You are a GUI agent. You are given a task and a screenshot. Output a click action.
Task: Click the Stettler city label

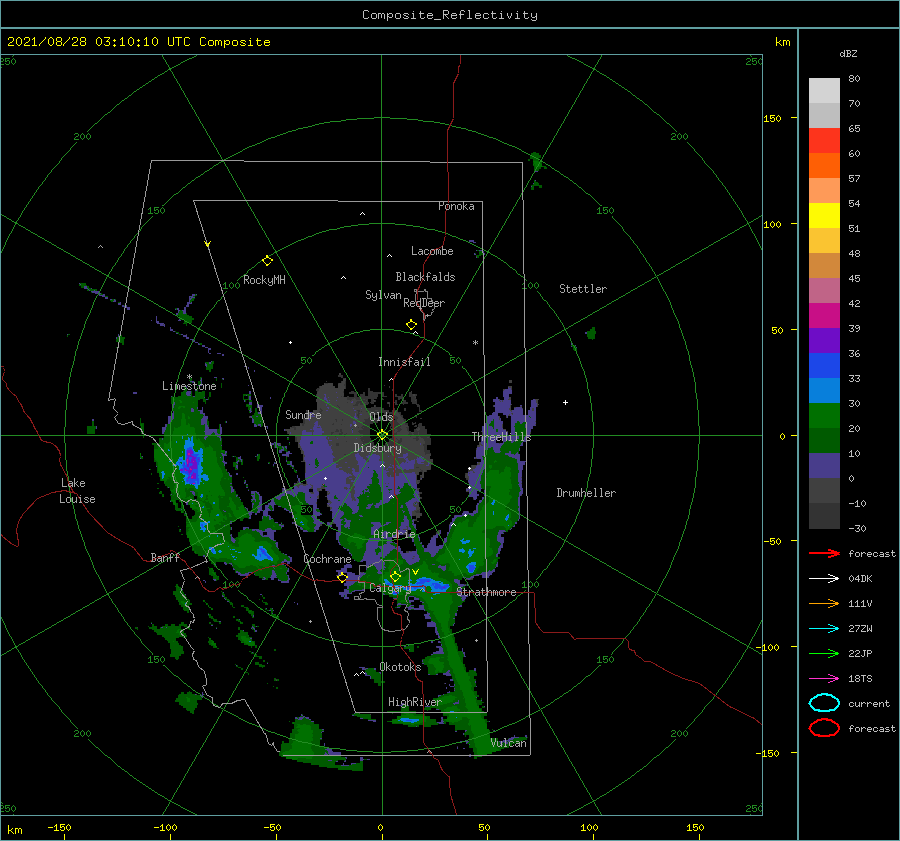(x=583, y=289)
